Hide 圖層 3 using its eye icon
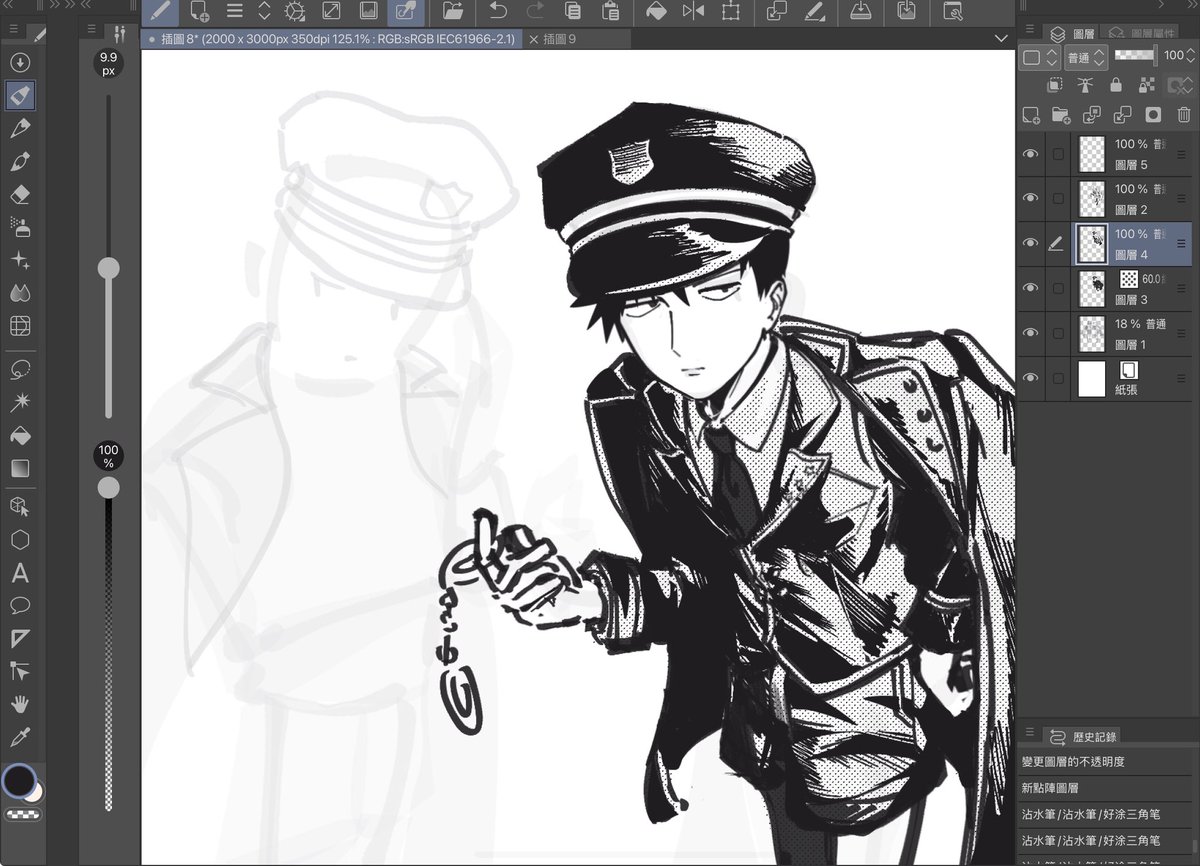The height and width of the screenshot is (866, 1200). 1031,288
